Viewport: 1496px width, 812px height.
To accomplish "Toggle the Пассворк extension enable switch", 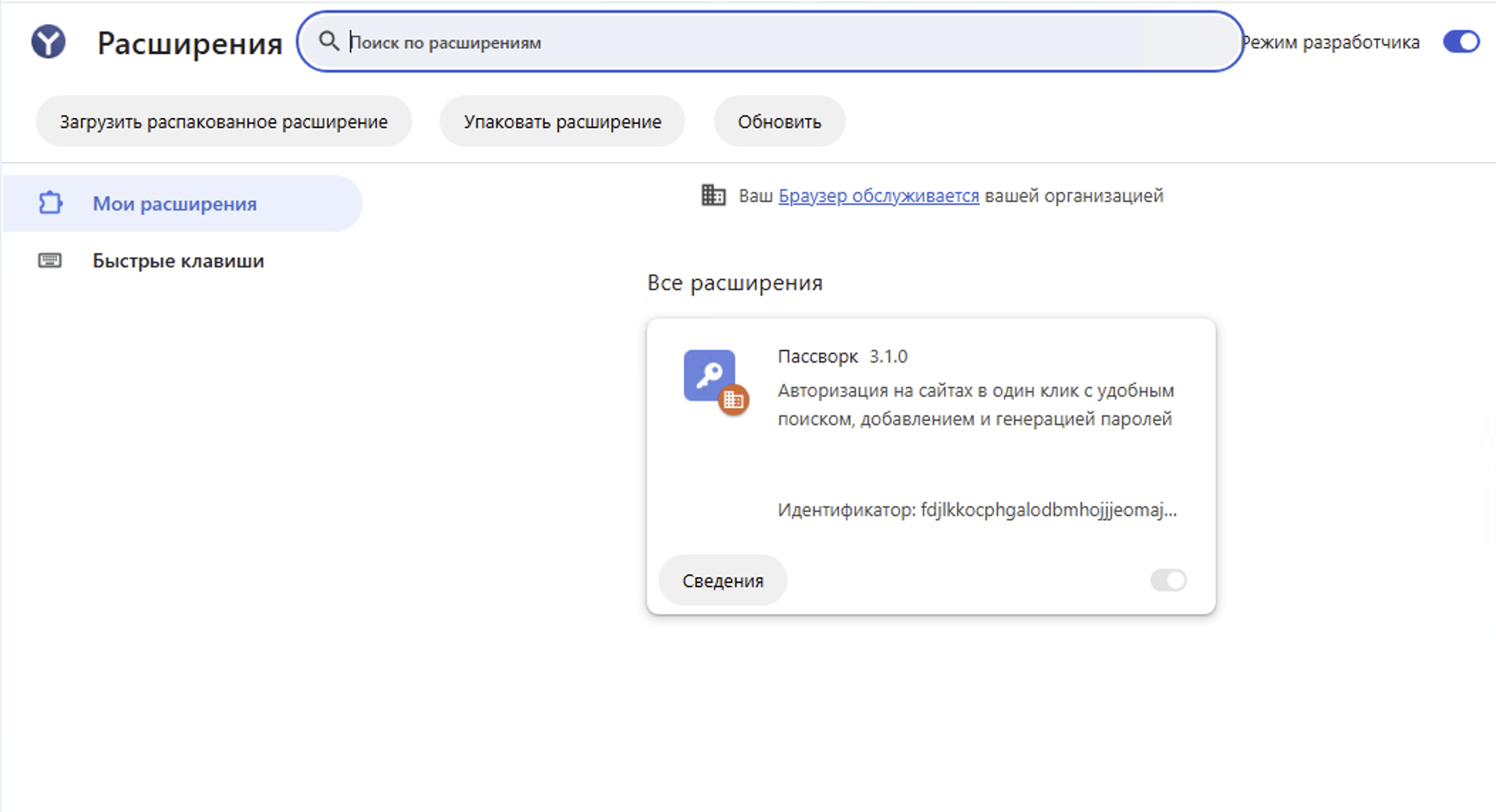I will pyautogui.click(x=1168, y=580).
